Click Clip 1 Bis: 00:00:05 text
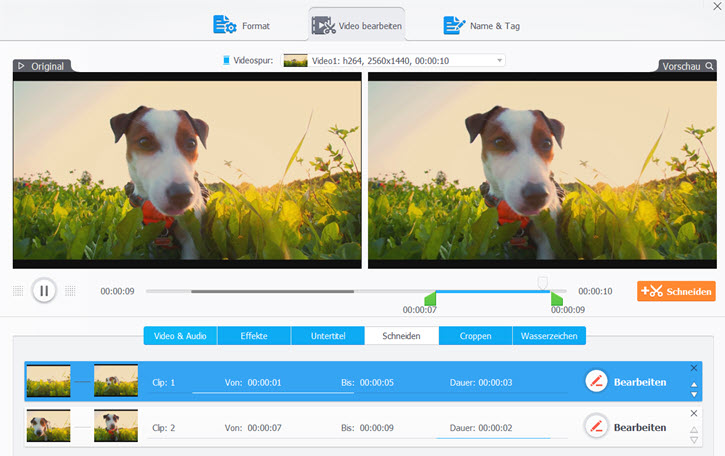The height and width of the screenshot is (456, 725). click(x=368, y=382)
